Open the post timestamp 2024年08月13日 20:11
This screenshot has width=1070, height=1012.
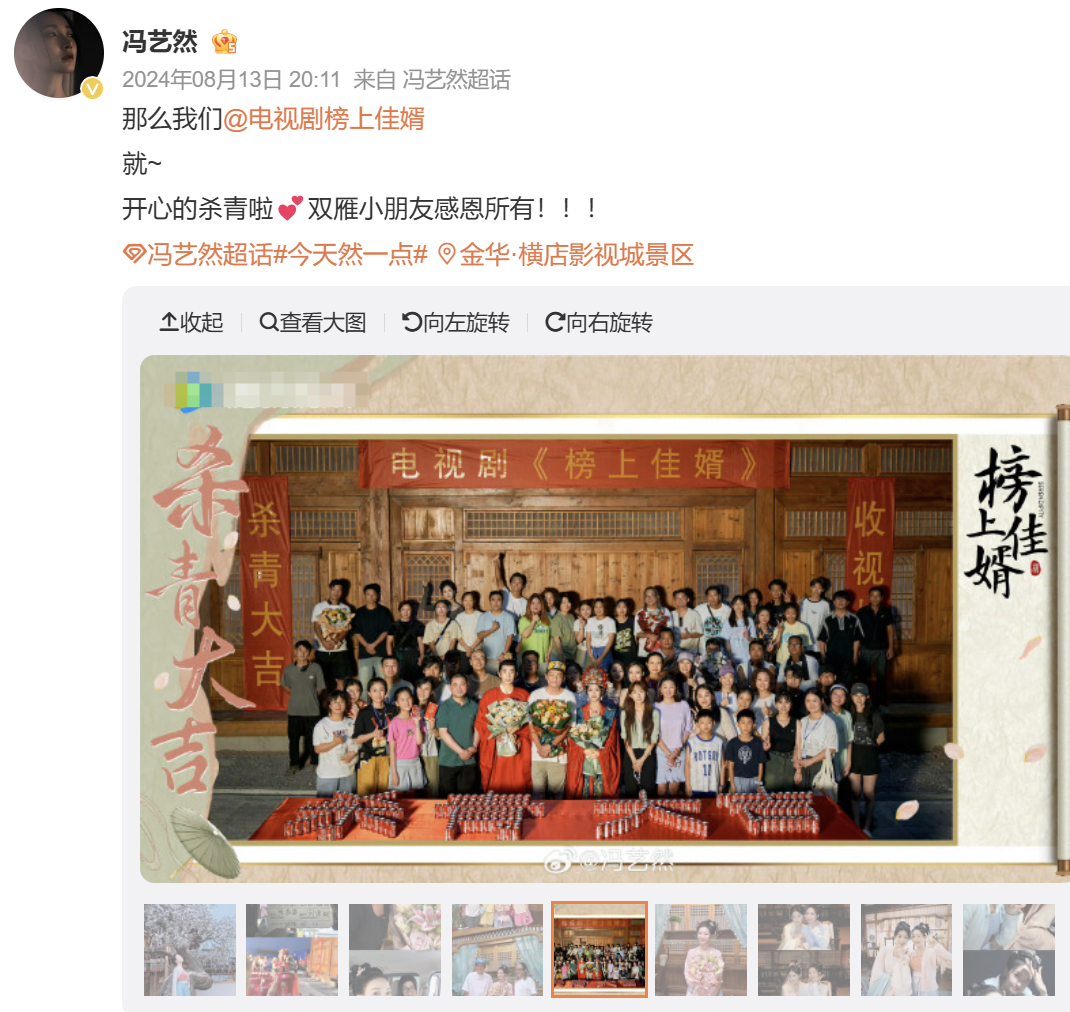pos(231,80)
